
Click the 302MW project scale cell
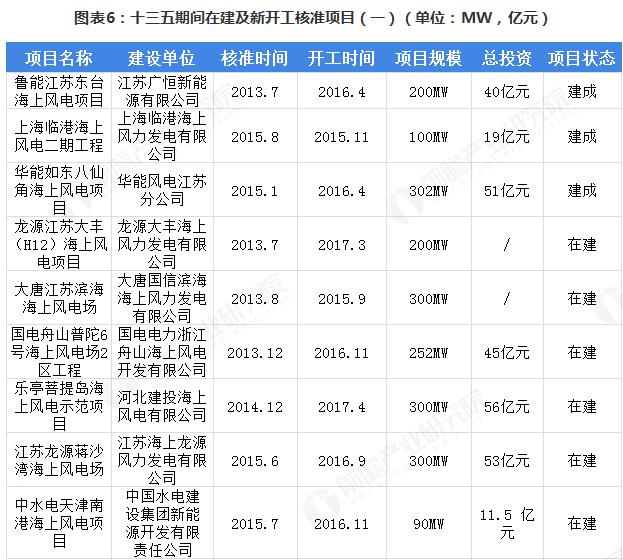[428, 190]
